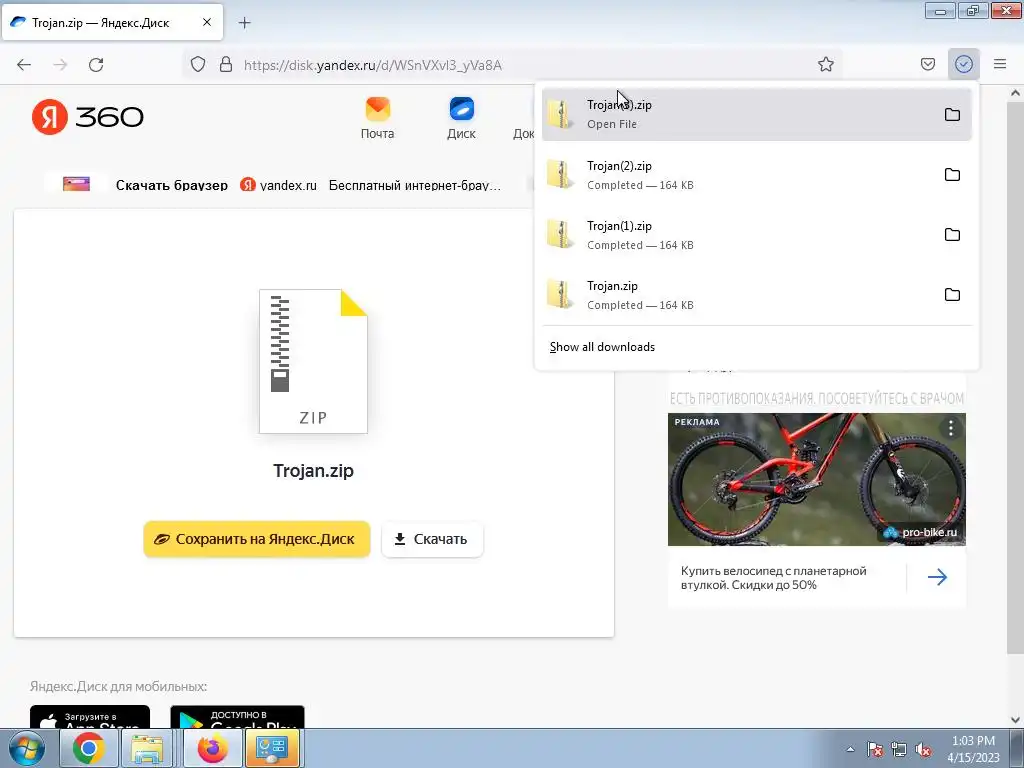Open Google Chrome from the taskbar
1024x768 pixels.
point(89,748)
